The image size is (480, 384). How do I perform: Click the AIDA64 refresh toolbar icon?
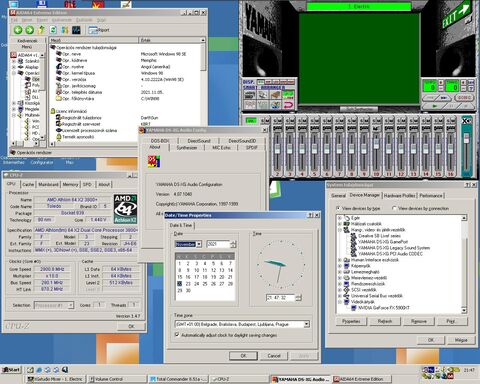point(53,30)
